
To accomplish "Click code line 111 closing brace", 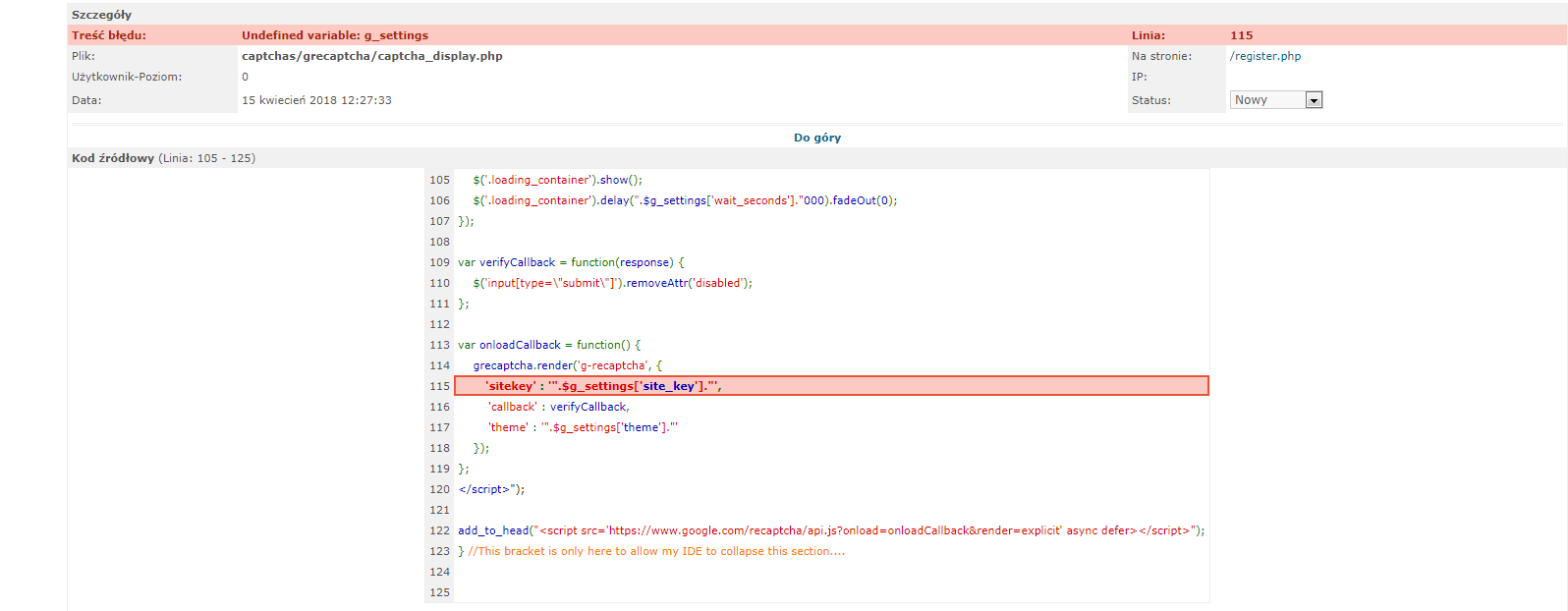I will (x=464, y=304).
